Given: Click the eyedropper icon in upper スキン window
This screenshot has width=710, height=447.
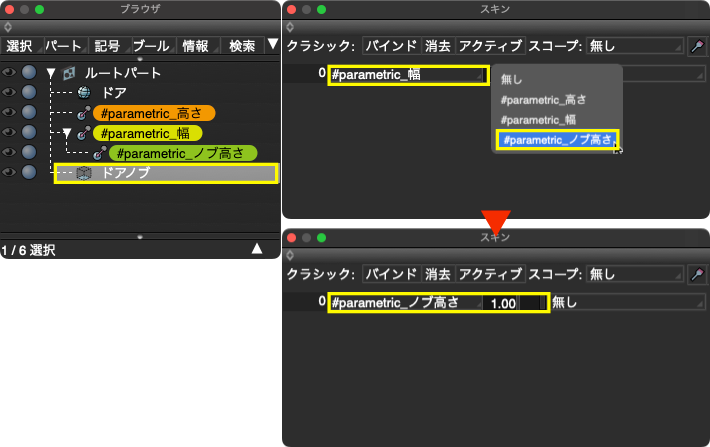Looking at the screenshot, I should [x=697, y=46].
